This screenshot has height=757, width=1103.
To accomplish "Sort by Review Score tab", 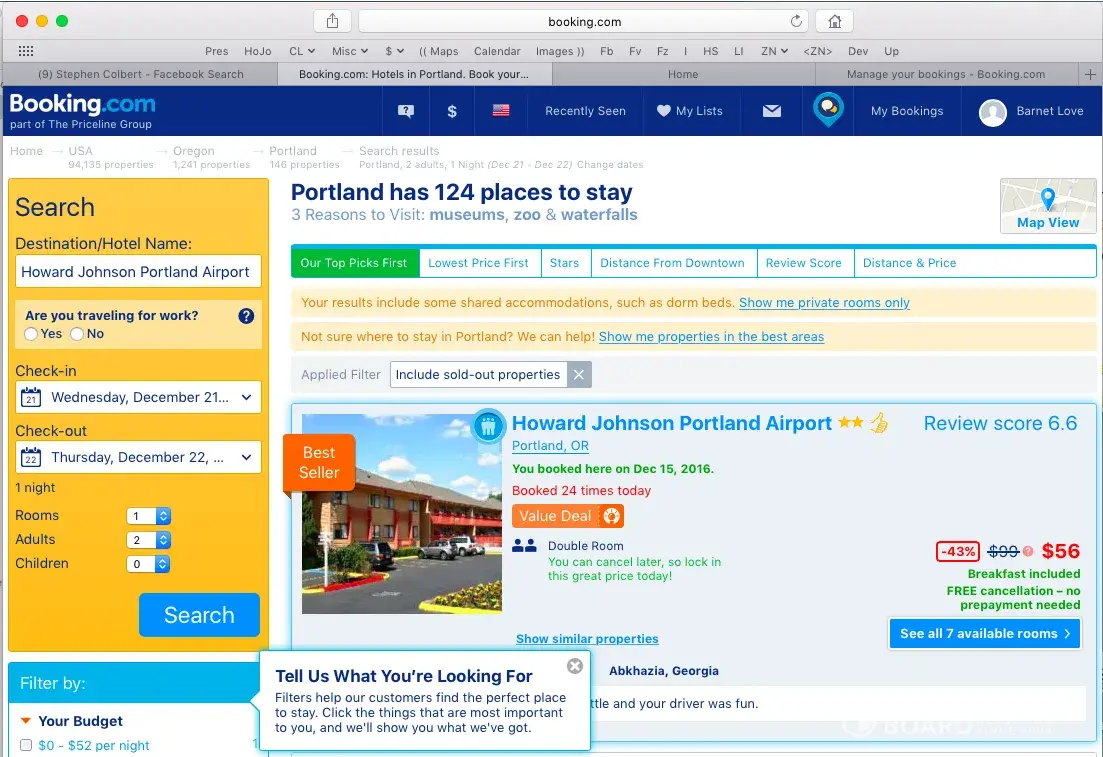I will (x=804, y=262).
